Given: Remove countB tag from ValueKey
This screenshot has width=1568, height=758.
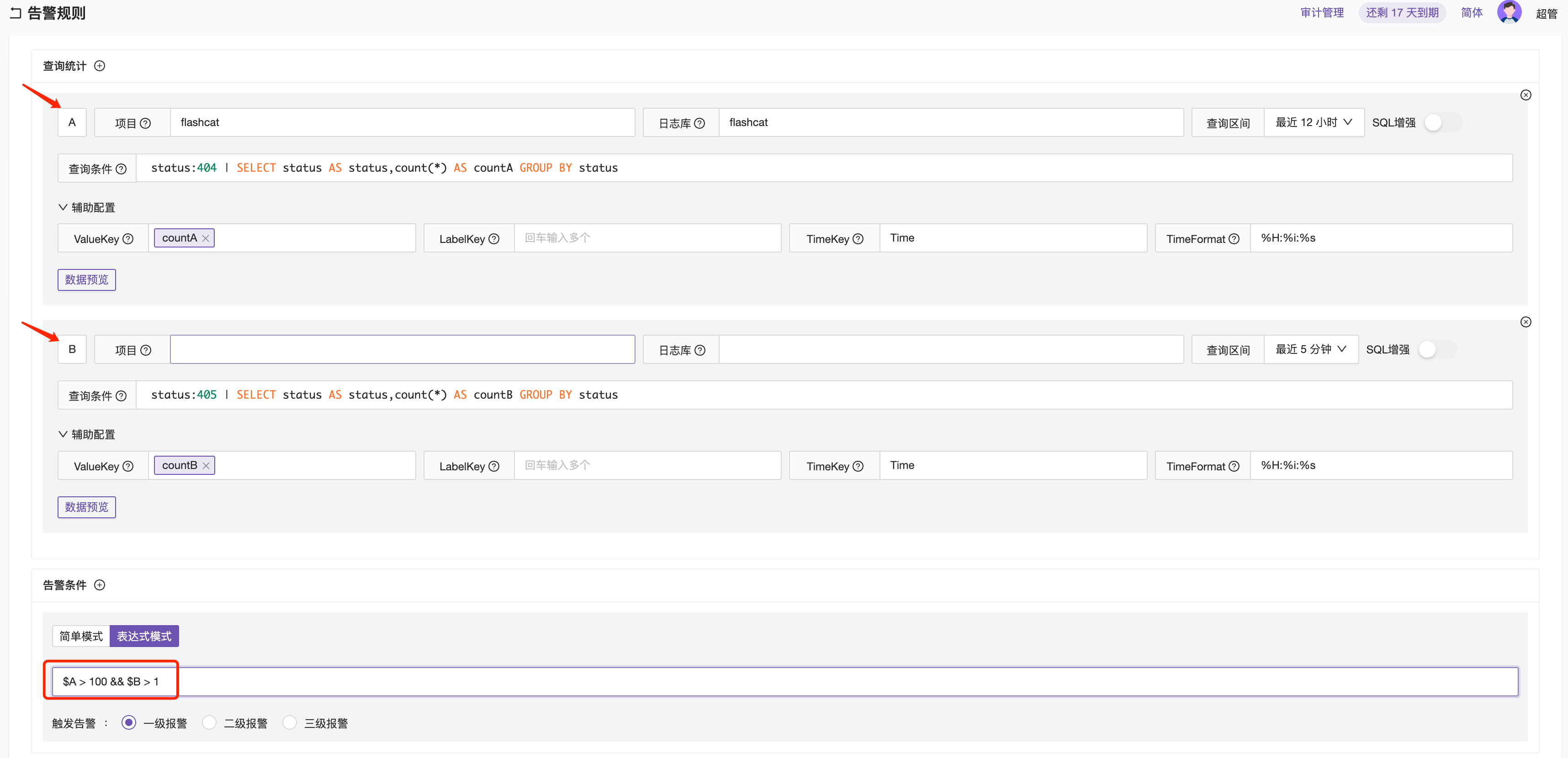Looking at the screenshot, I should coord(206,465).
